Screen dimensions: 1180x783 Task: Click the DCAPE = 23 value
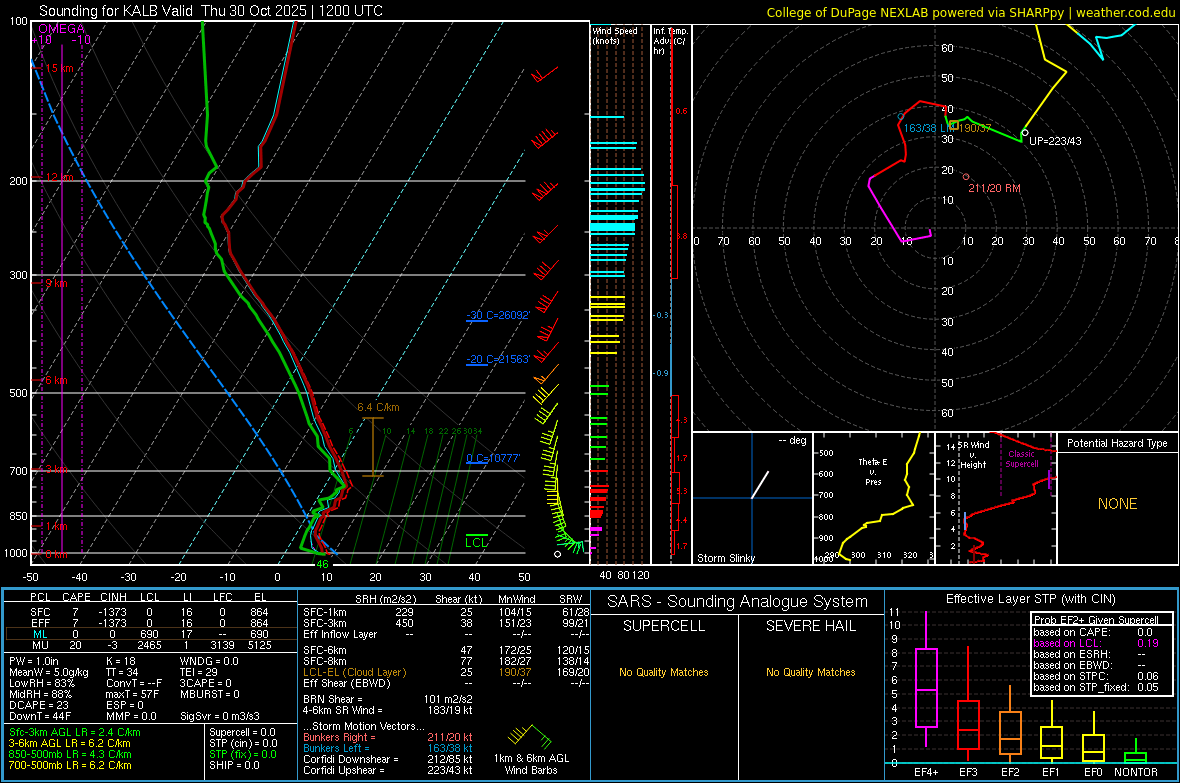pos(39,705)
